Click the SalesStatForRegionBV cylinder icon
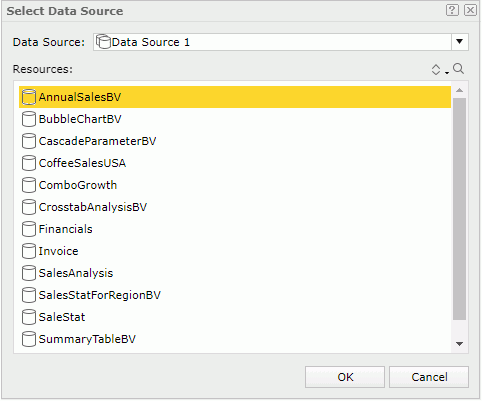 click(x=29, y=295)
